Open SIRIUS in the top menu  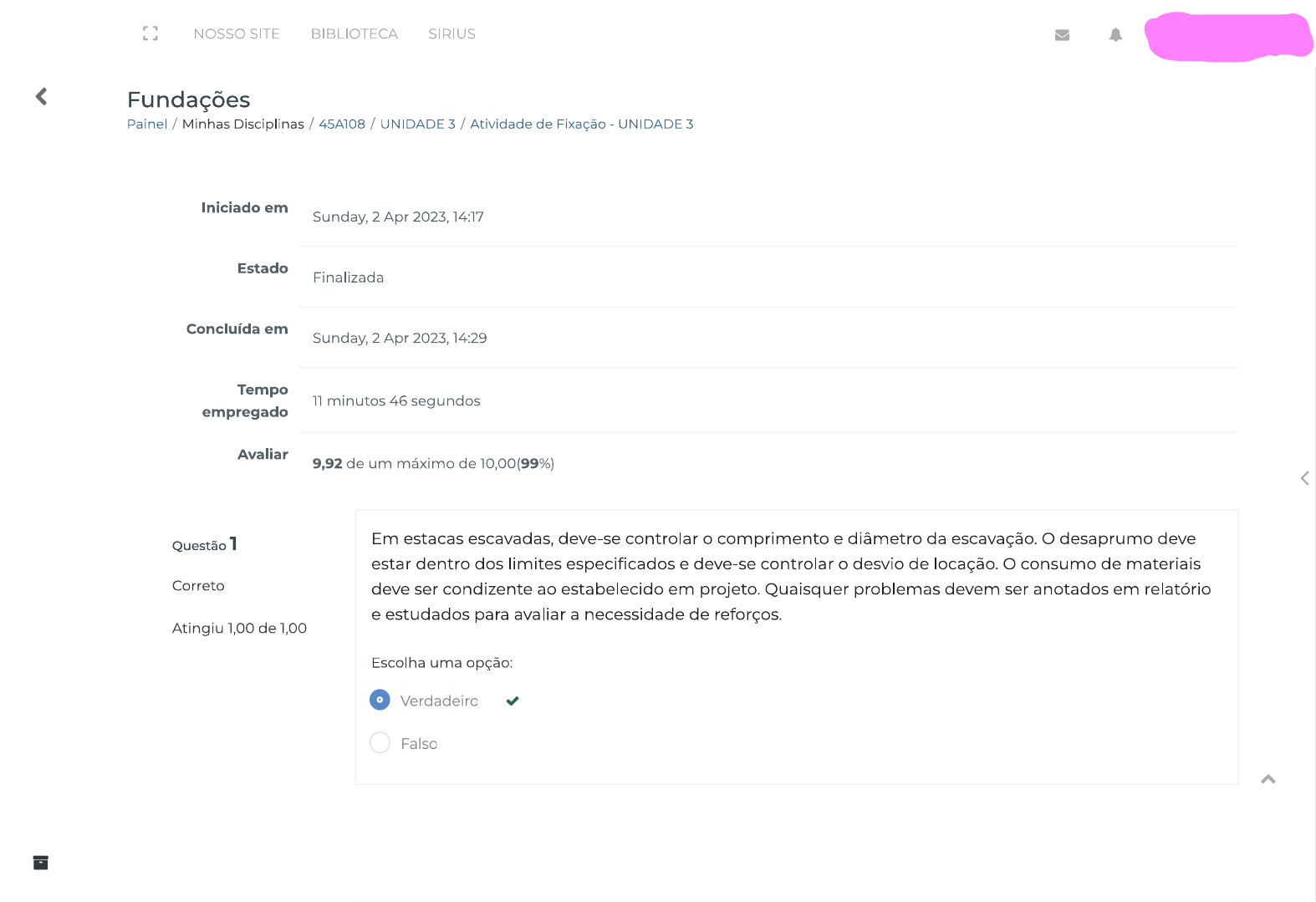tap(451, 33)
